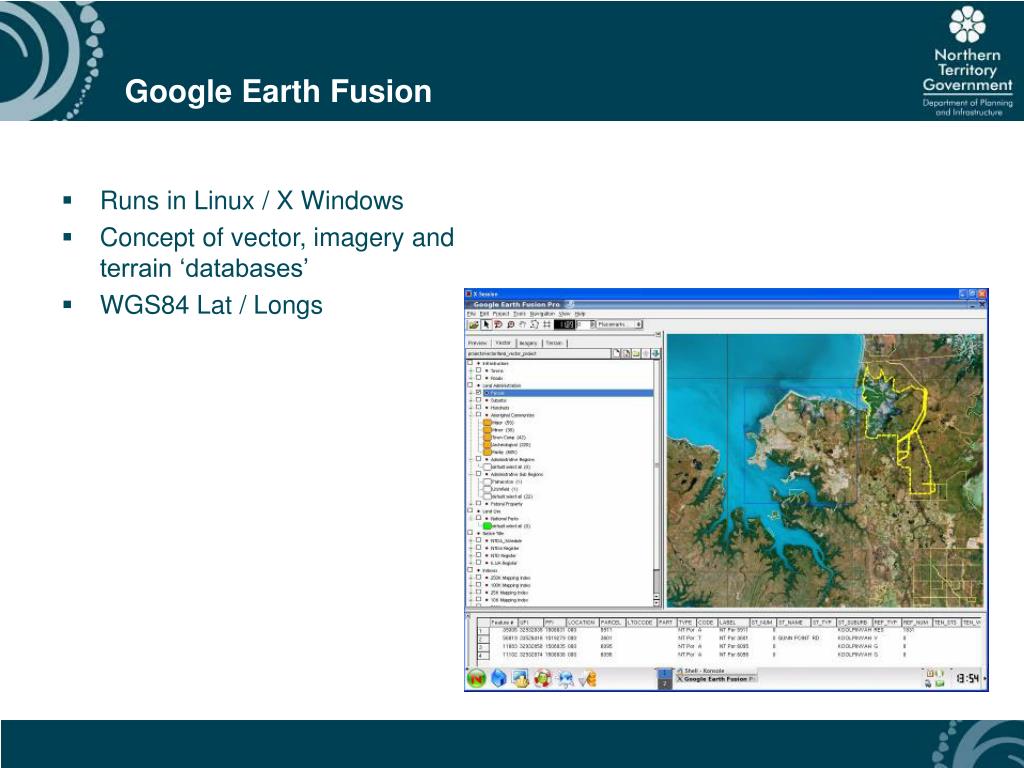
Task: Expand the ILUA Register tree node
Action: (x=471, y=562)
